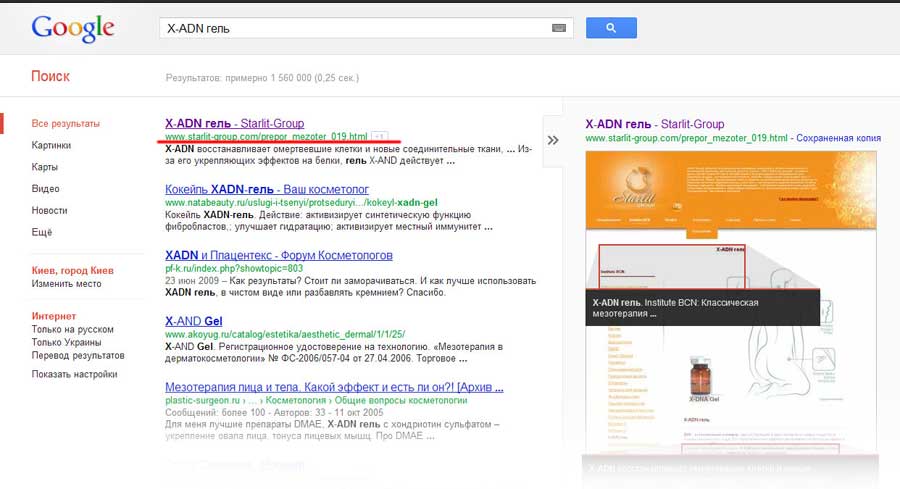Open 'Сохраненная копия' cached link
The image size is (900, 489).
[x=838, y=138]
